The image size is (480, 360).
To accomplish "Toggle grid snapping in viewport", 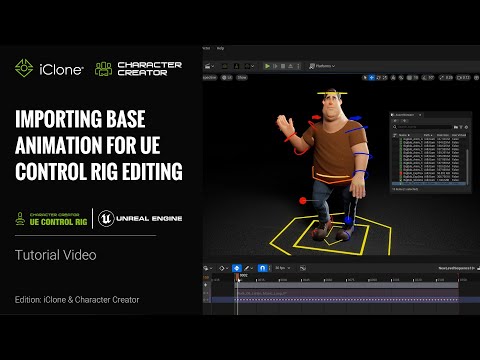I will [x=410, y=77].
